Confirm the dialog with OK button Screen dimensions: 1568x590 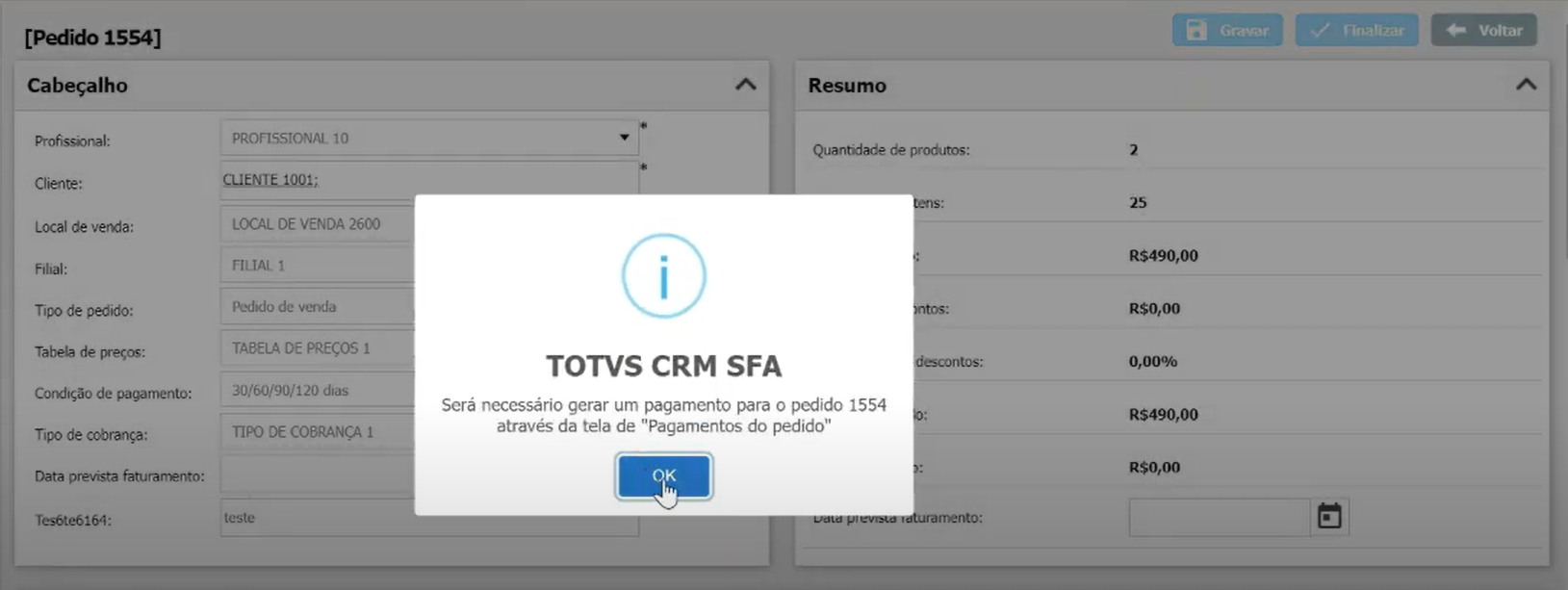tap(664, 476)
